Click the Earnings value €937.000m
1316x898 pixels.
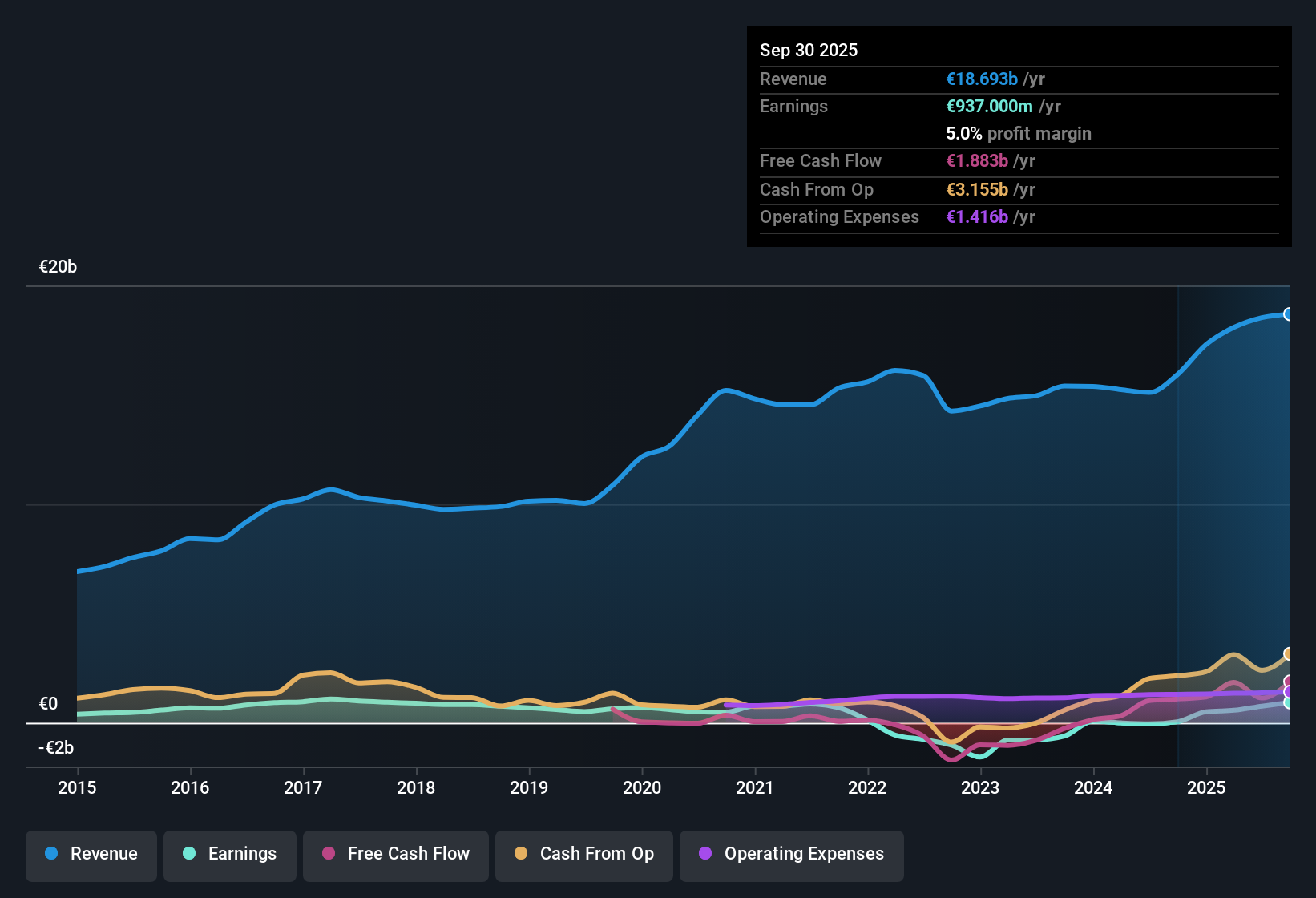tap(990, 106)
